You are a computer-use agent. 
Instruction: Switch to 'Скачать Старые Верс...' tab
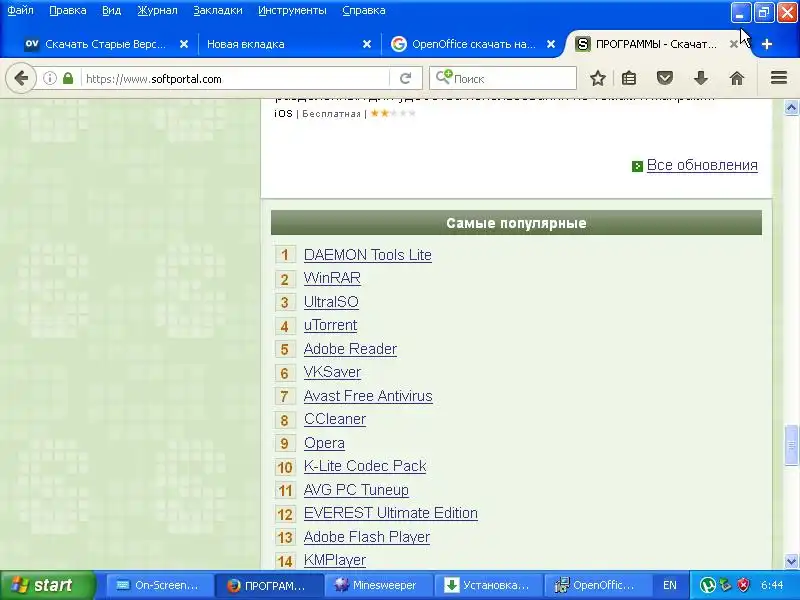[105, 44]
